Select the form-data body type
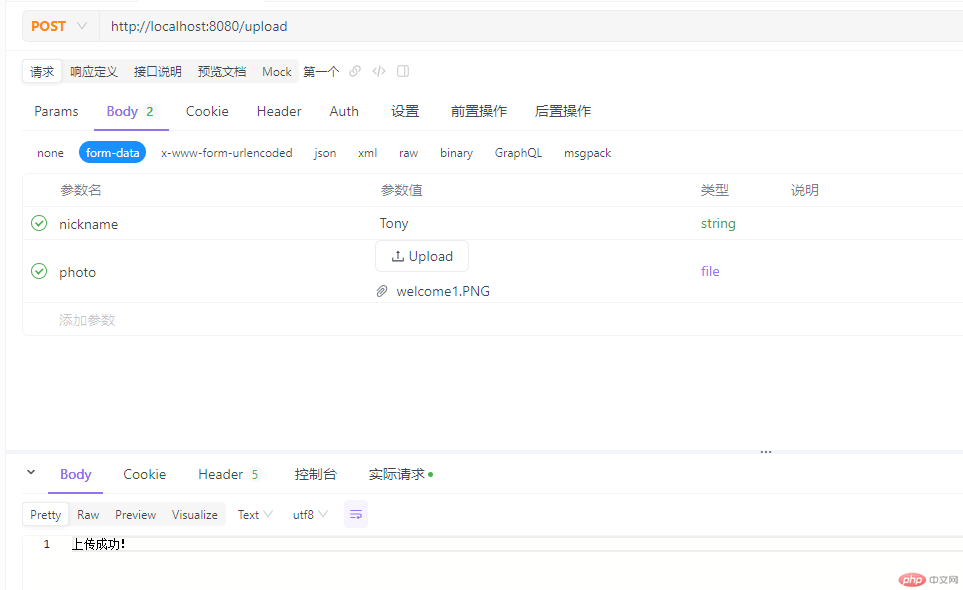Screen dimensions: 963x590 (x=112, y=152)
